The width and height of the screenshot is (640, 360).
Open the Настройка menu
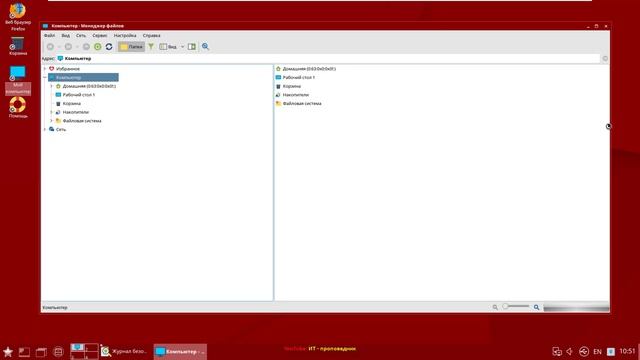(125, 36)
